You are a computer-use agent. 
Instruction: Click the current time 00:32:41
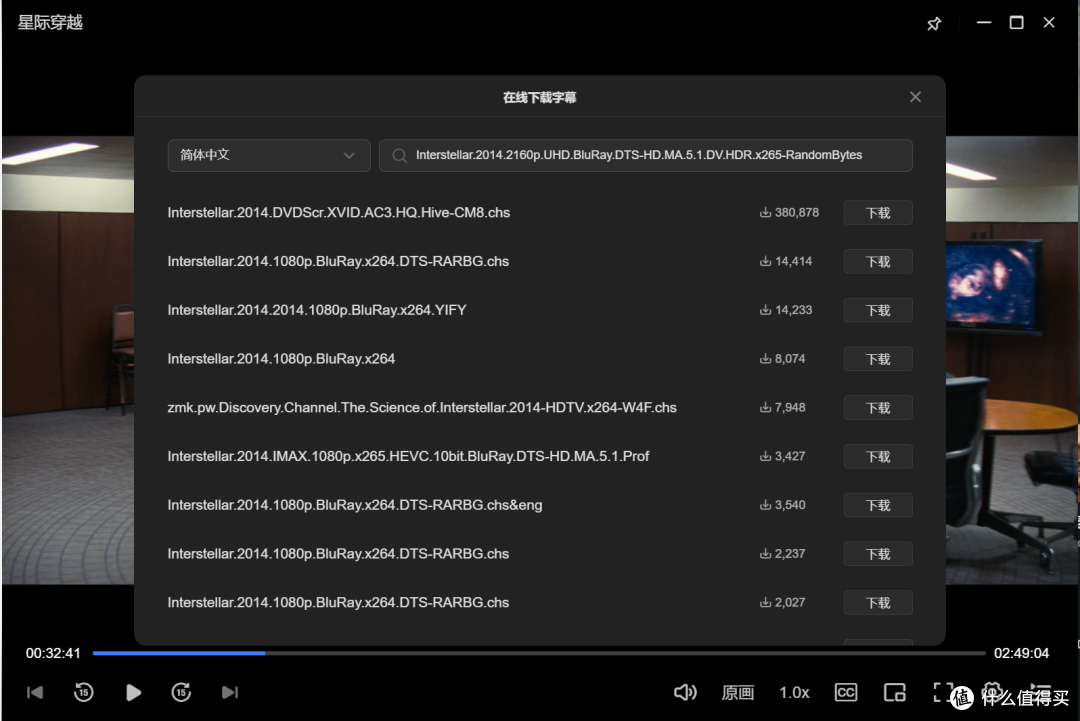pyautogui.click(x=53, y=653)
